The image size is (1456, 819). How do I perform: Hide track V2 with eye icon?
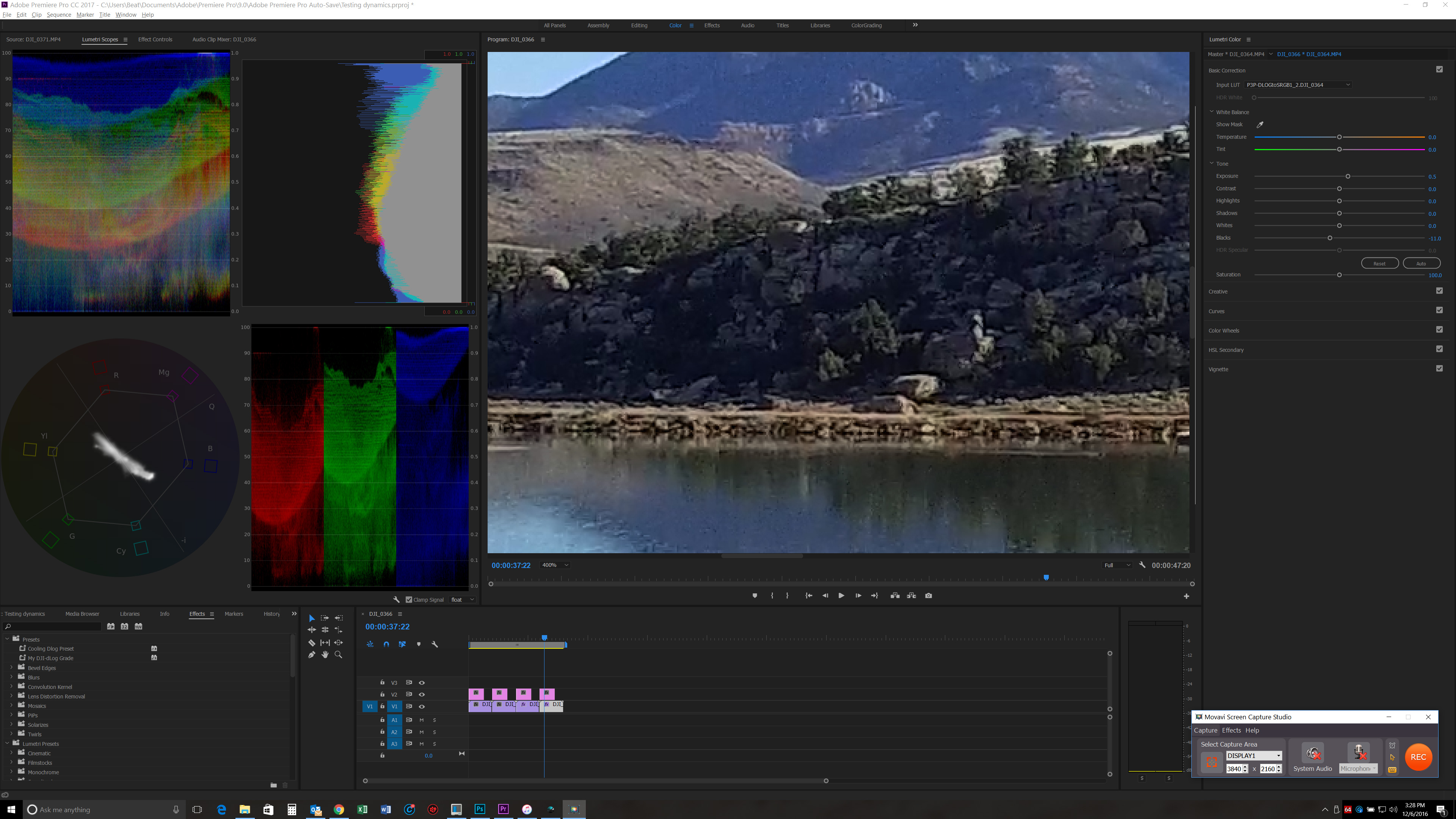(422, 695)
